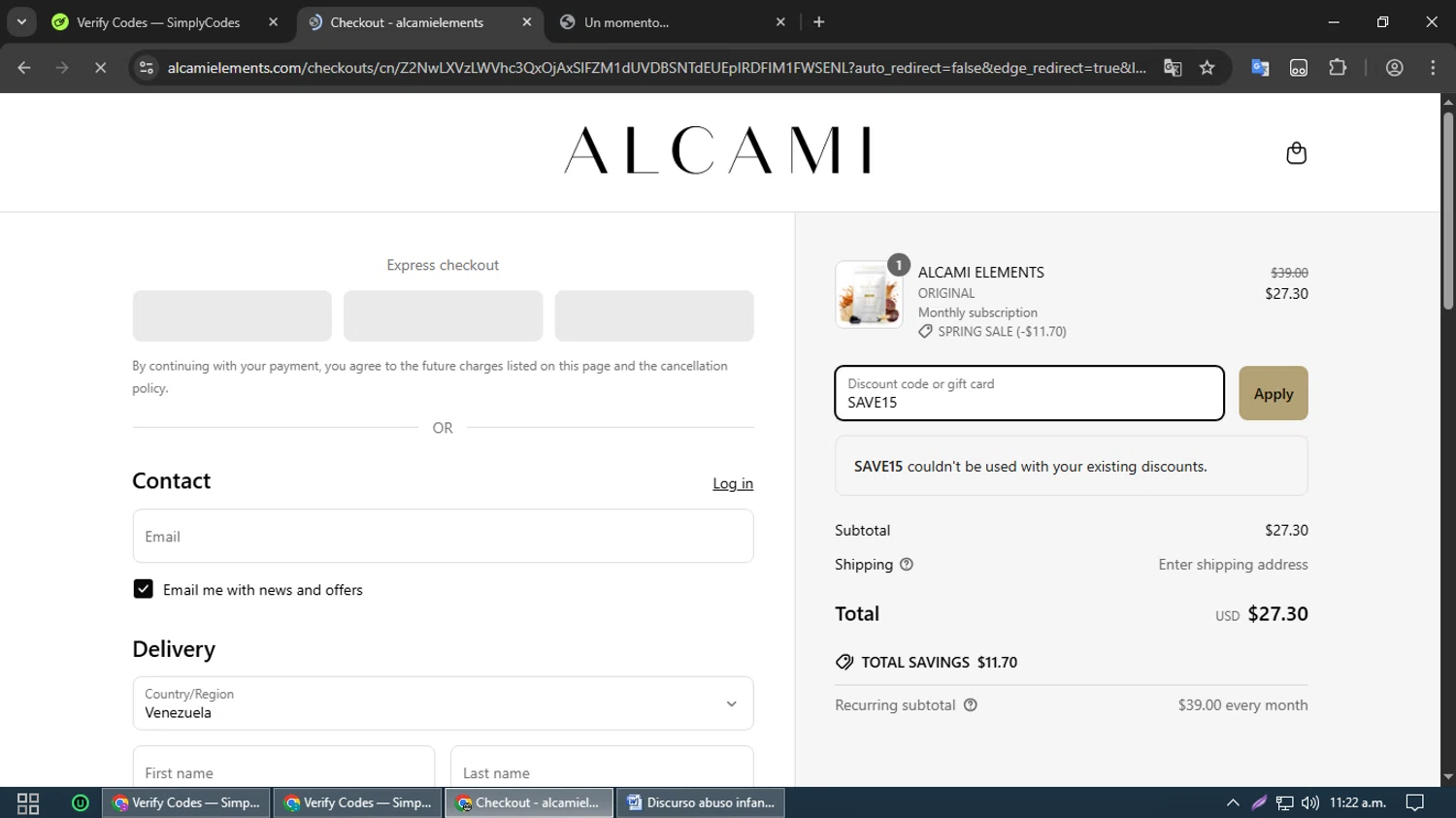1456x818 pixels.
Task: Open the notifications center icon
Action: [x=1415, y=802]
